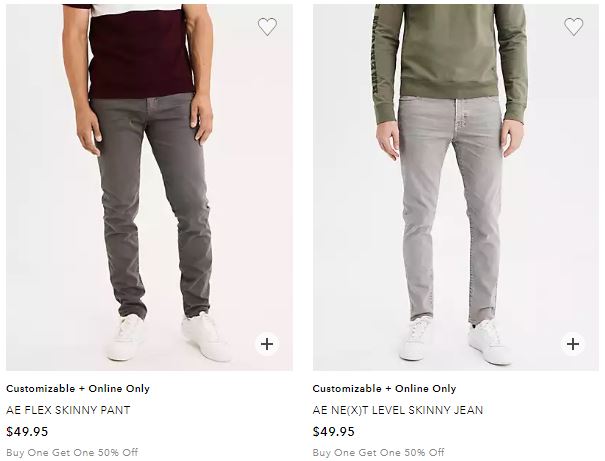Viewport: 605px width, 461px height.
Task: Click the $49.95 price under Ne(x)t Level Jean
Action: (x=333, y=431)
